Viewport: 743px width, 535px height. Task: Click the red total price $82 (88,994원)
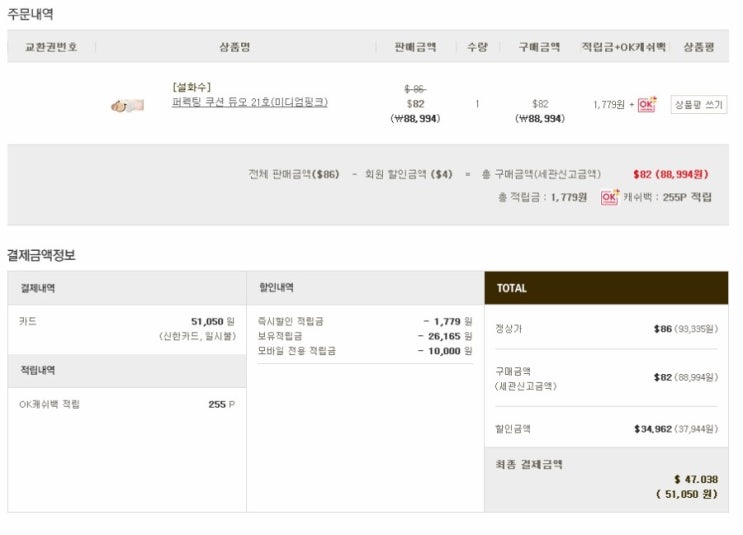pyautogui.click(x=670, y=173)
